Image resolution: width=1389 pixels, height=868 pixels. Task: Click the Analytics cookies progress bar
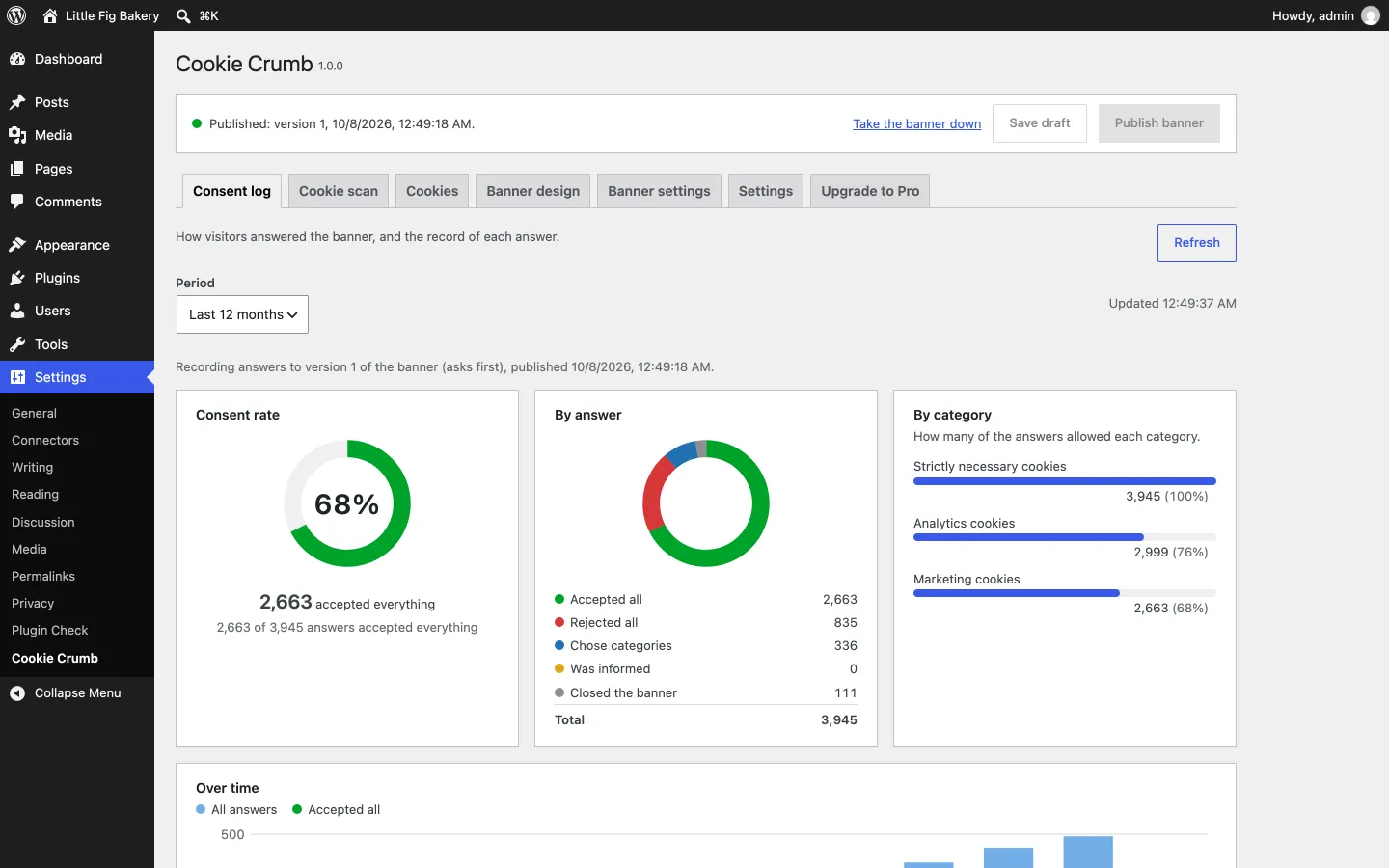(x=1065, y=537)
